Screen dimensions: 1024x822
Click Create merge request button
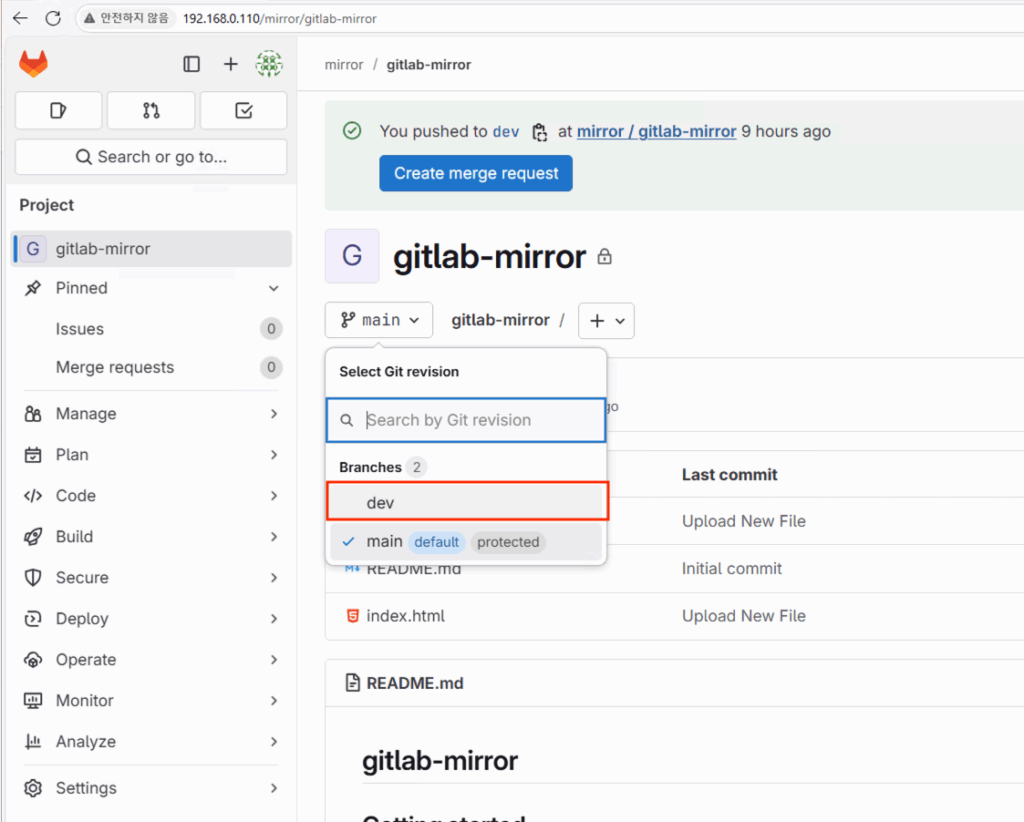[476, 173]
